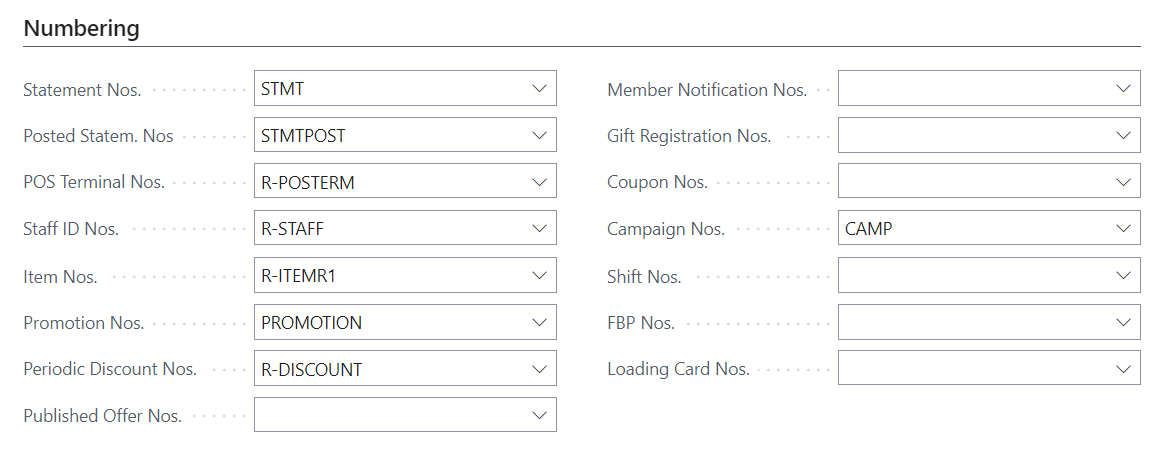The height and width of the screenshot is (453, 1156).
Task: Expand the Item Nos. dropdown chevron
Action: coord(540,275)
